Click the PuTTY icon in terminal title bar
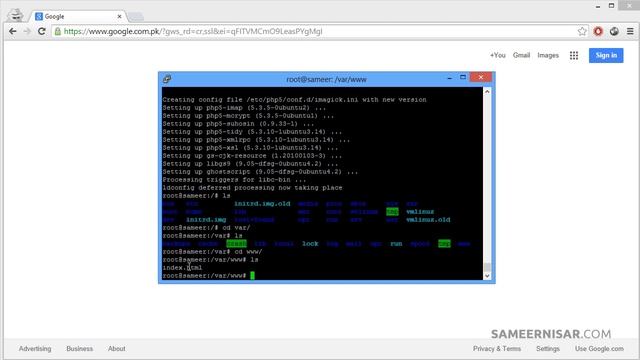Image resolution: width=640 pixels, height=360 pixels. [167, 79]
